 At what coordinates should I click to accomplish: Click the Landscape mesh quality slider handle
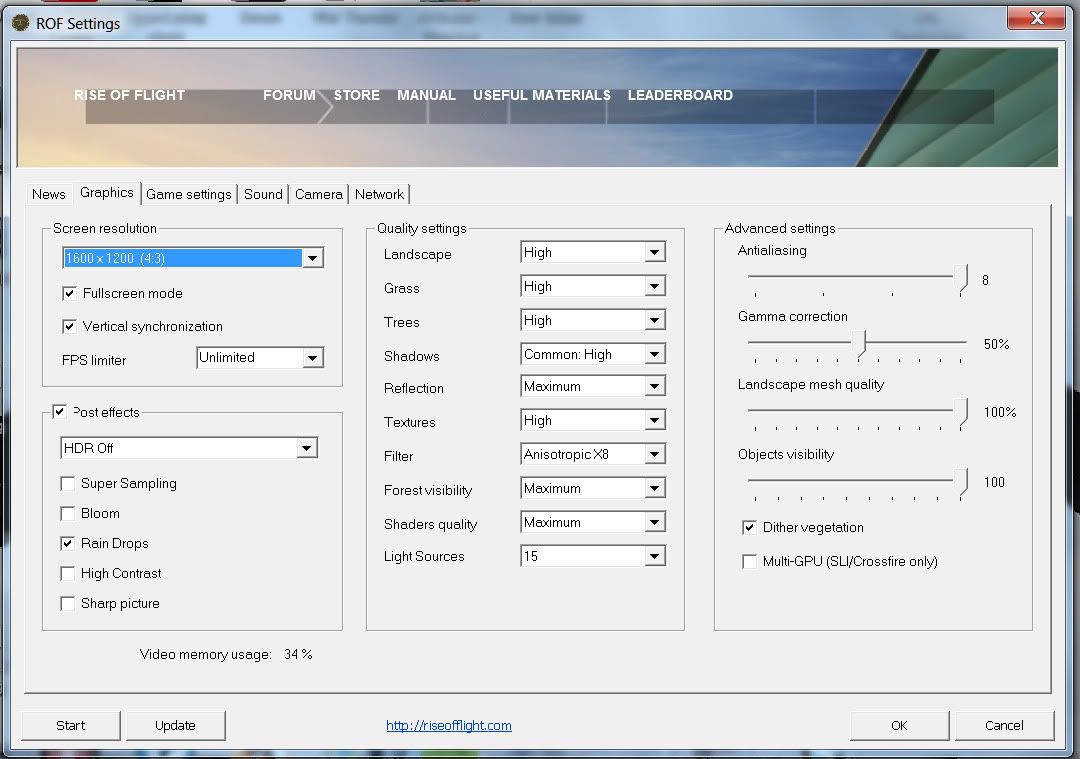tap(961, 413)
